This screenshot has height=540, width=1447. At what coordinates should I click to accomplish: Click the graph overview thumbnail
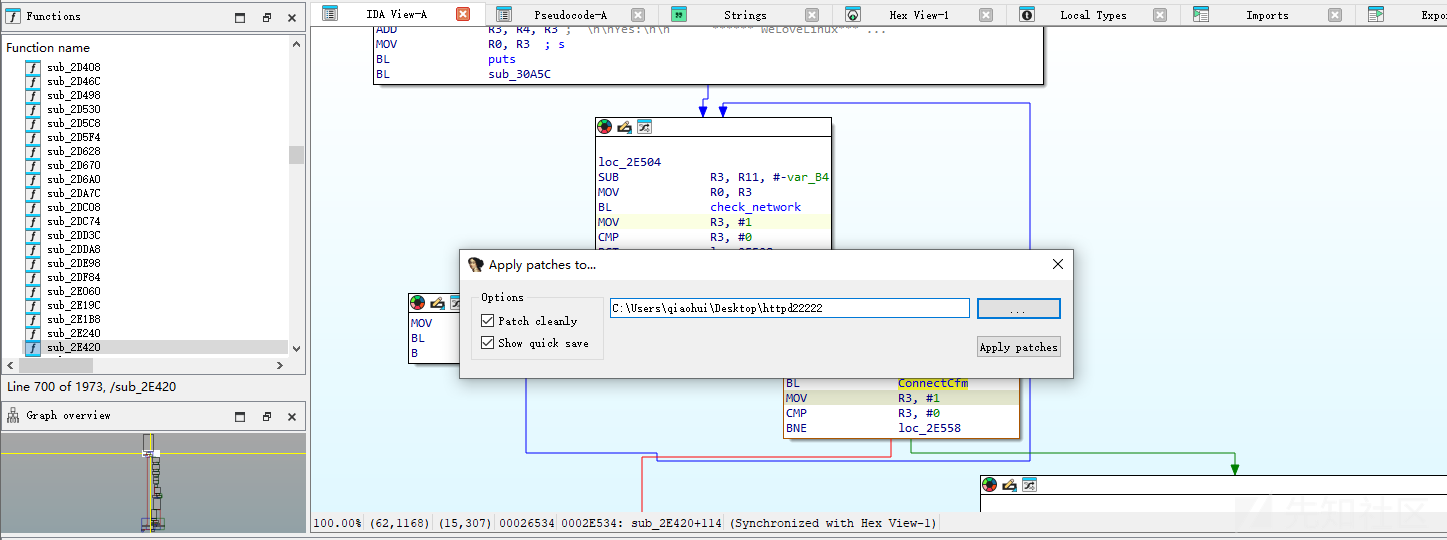153,482
